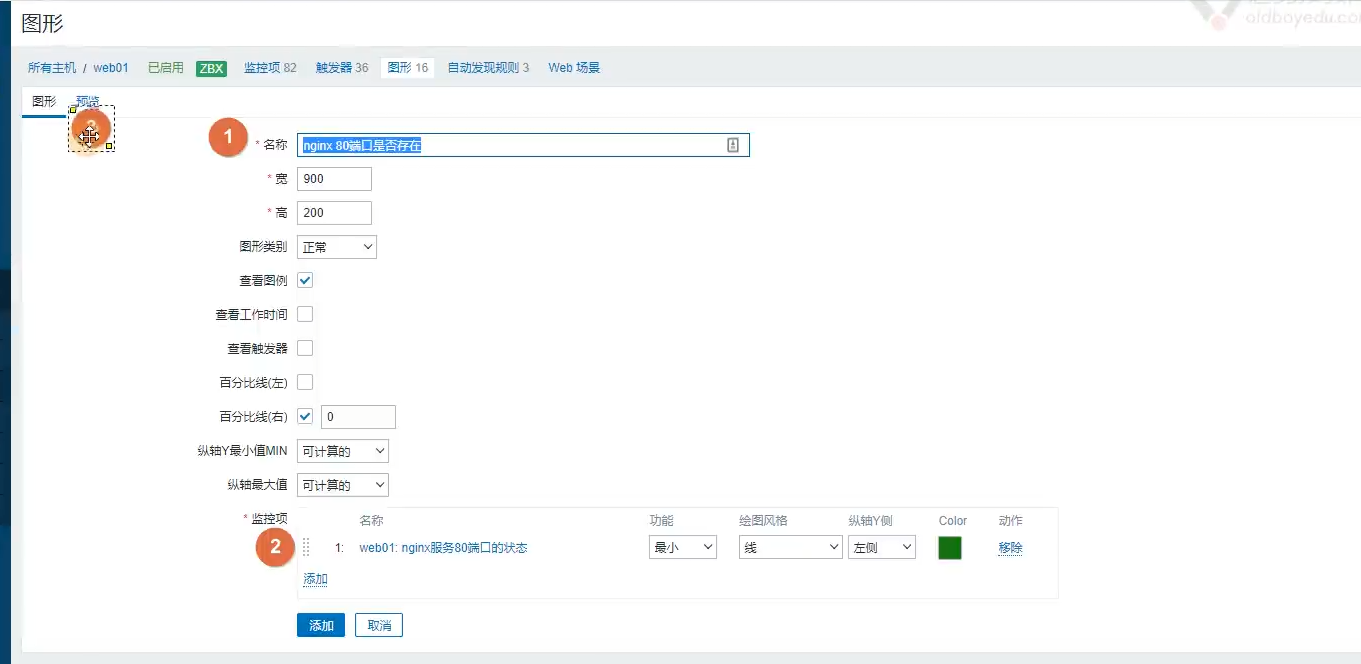The width and height of the screenshot is (1361, 664).
Task: Click the 所有主机 breadcrumb link
Action: coord(52,68)
